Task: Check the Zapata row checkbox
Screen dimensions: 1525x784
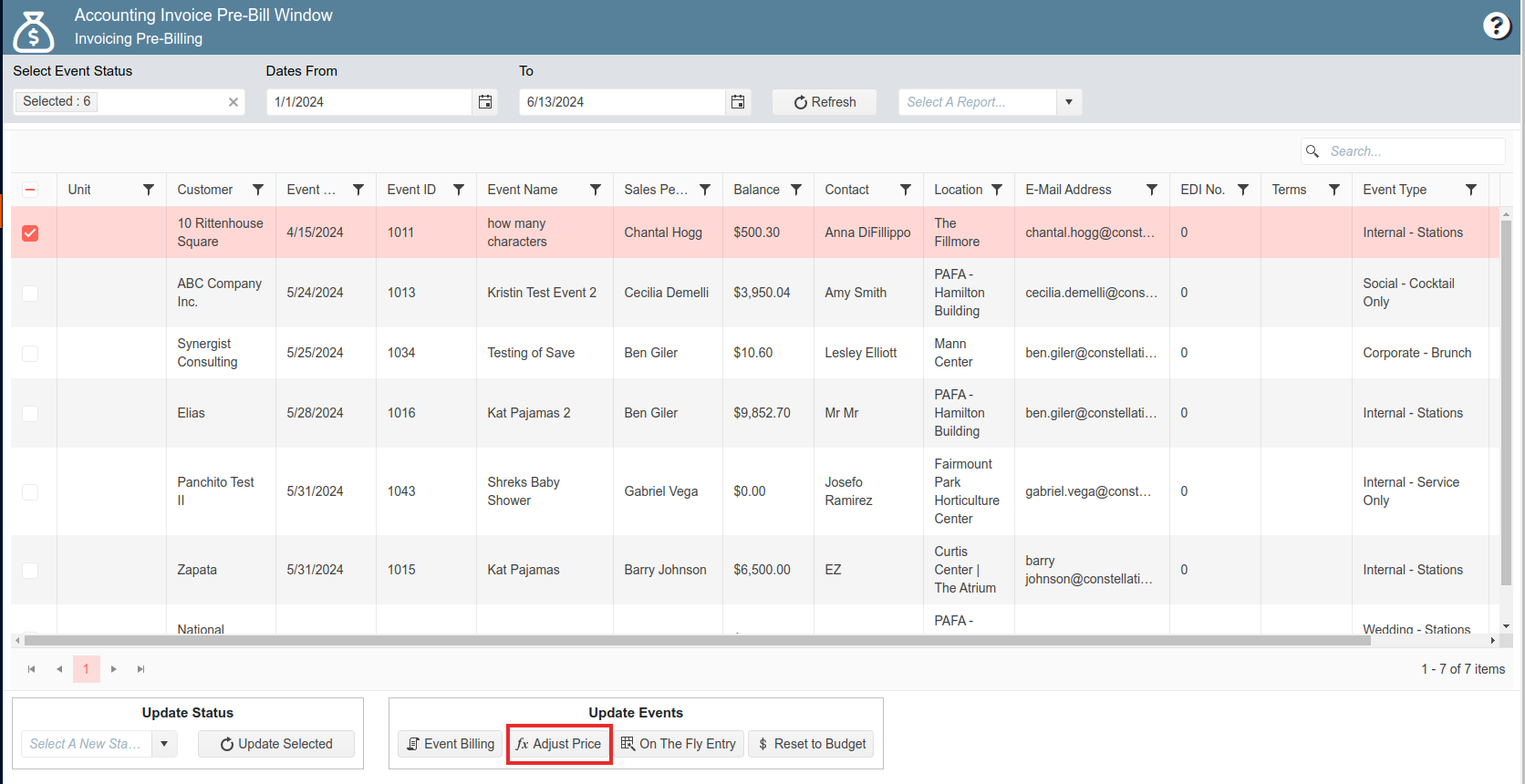Action: click(x=30, y=571)
